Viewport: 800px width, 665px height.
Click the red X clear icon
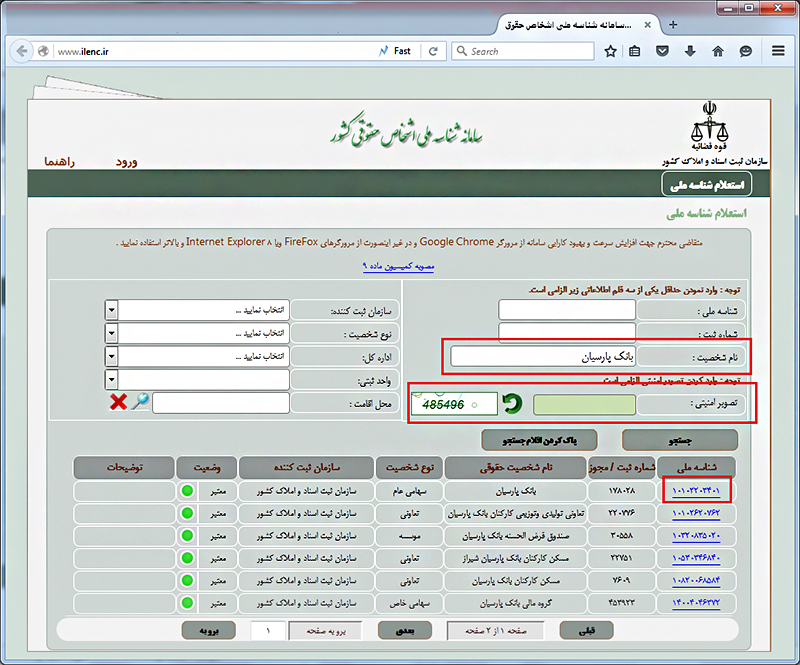(x=118, y=402)
